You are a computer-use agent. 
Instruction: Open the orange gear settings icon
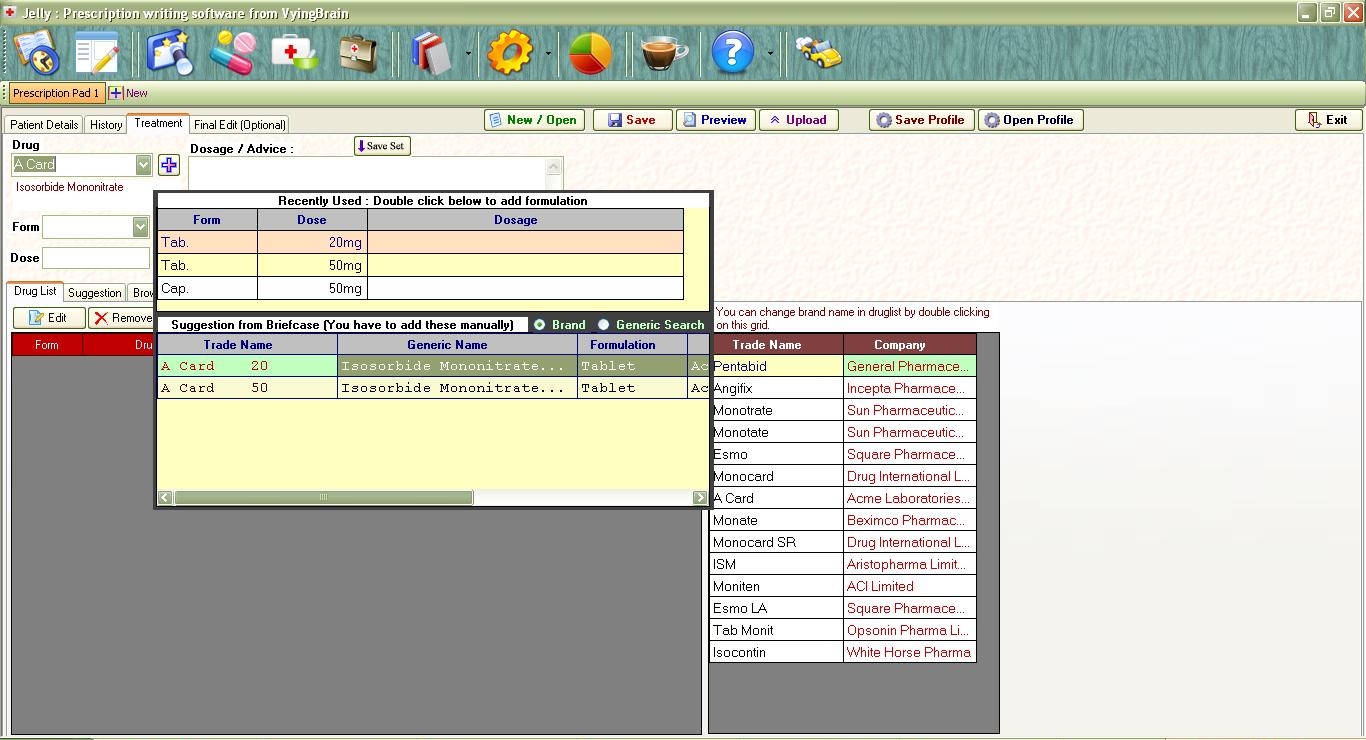[x=510, y=52]
